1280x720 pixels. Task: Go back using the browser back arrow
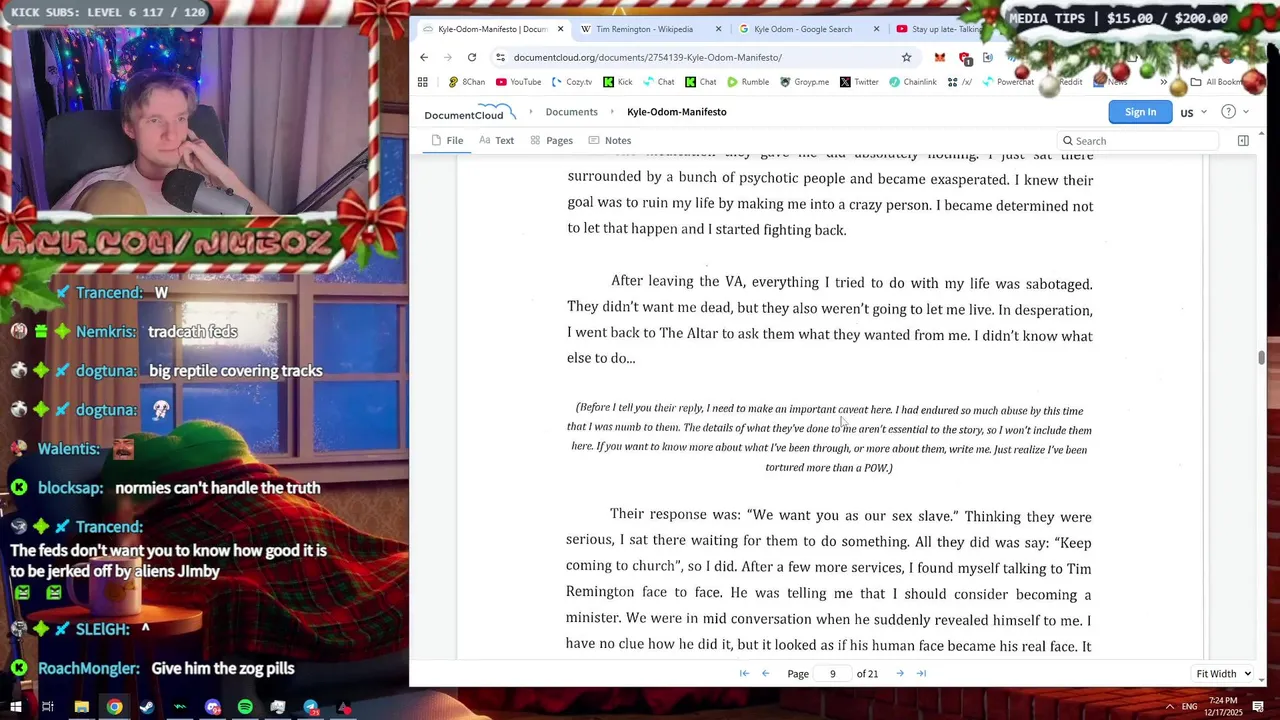(x=424, y=57)
